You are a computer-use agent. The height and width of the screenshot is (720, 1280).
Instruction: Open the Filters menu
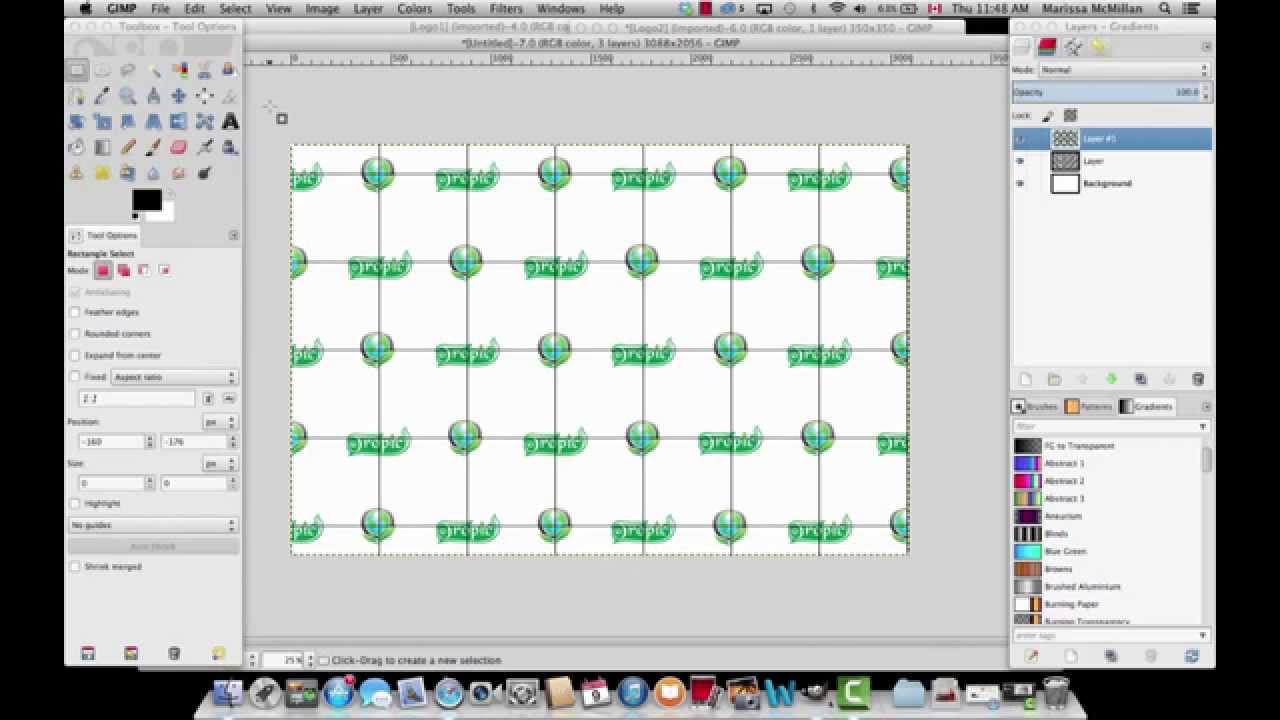pos(506,9)
